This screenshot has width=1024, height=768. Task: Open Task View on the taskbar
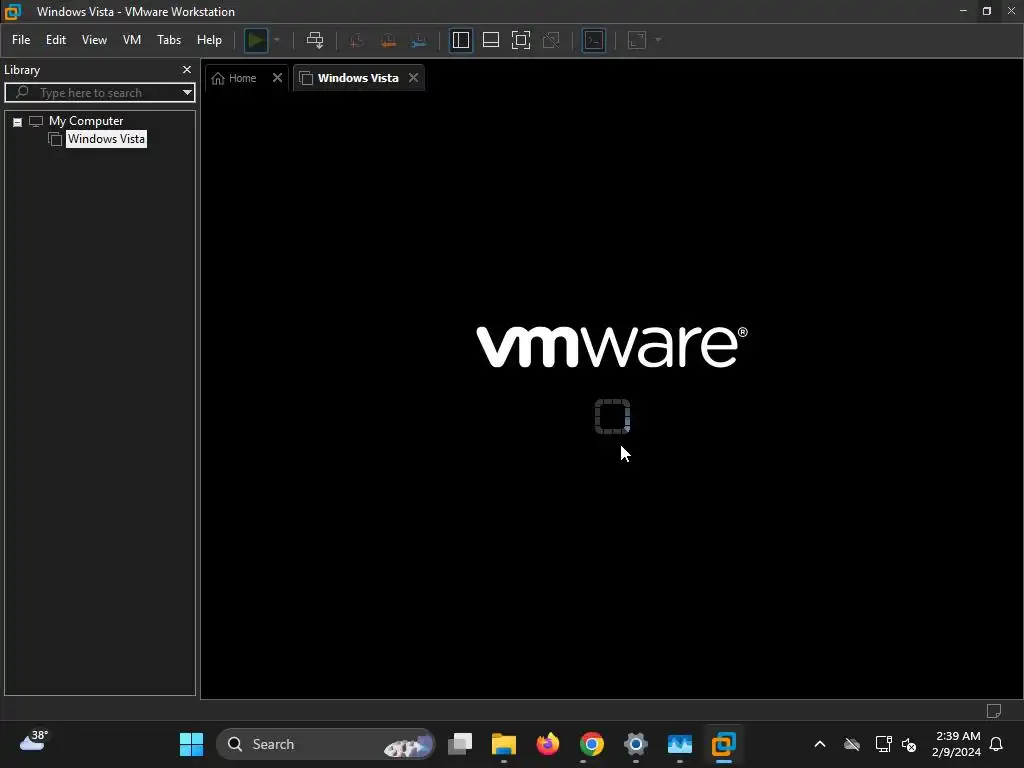click(460, 744)
